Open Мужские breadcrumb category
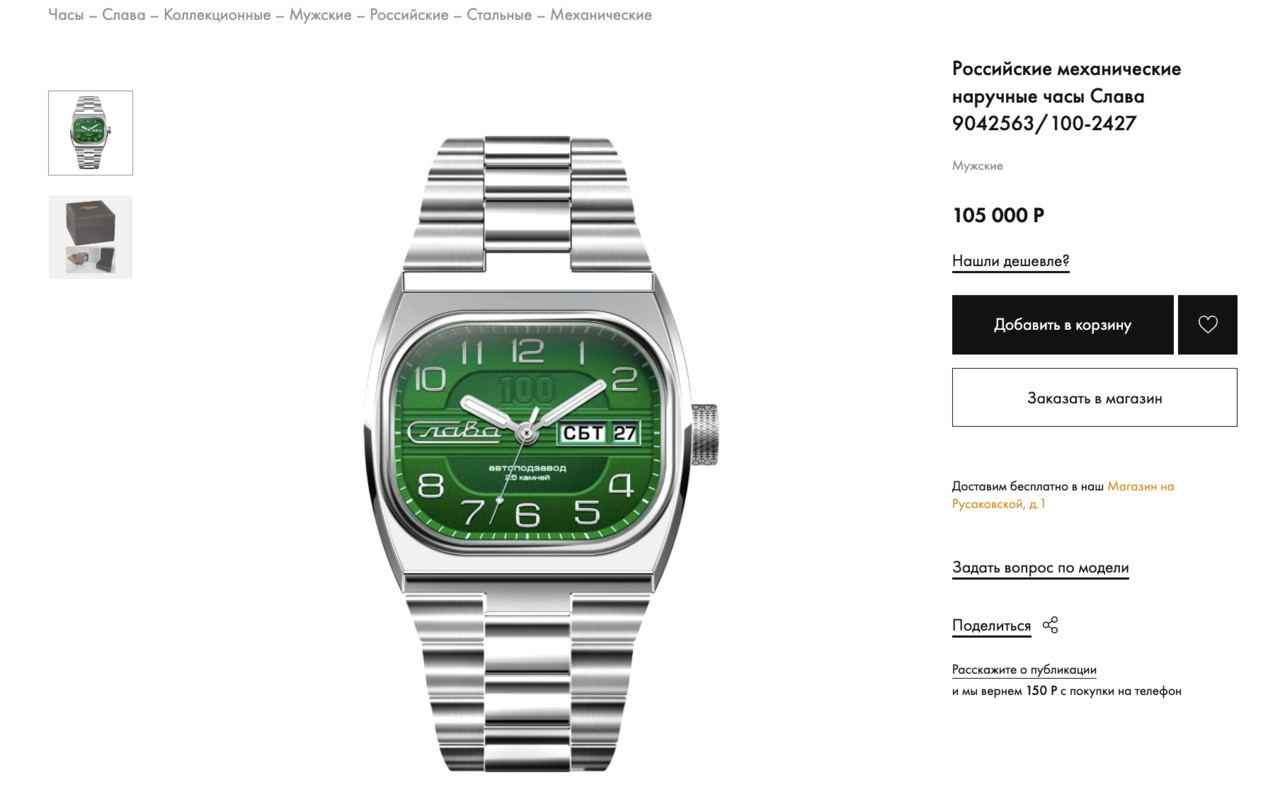 click(x=320, y=15)
